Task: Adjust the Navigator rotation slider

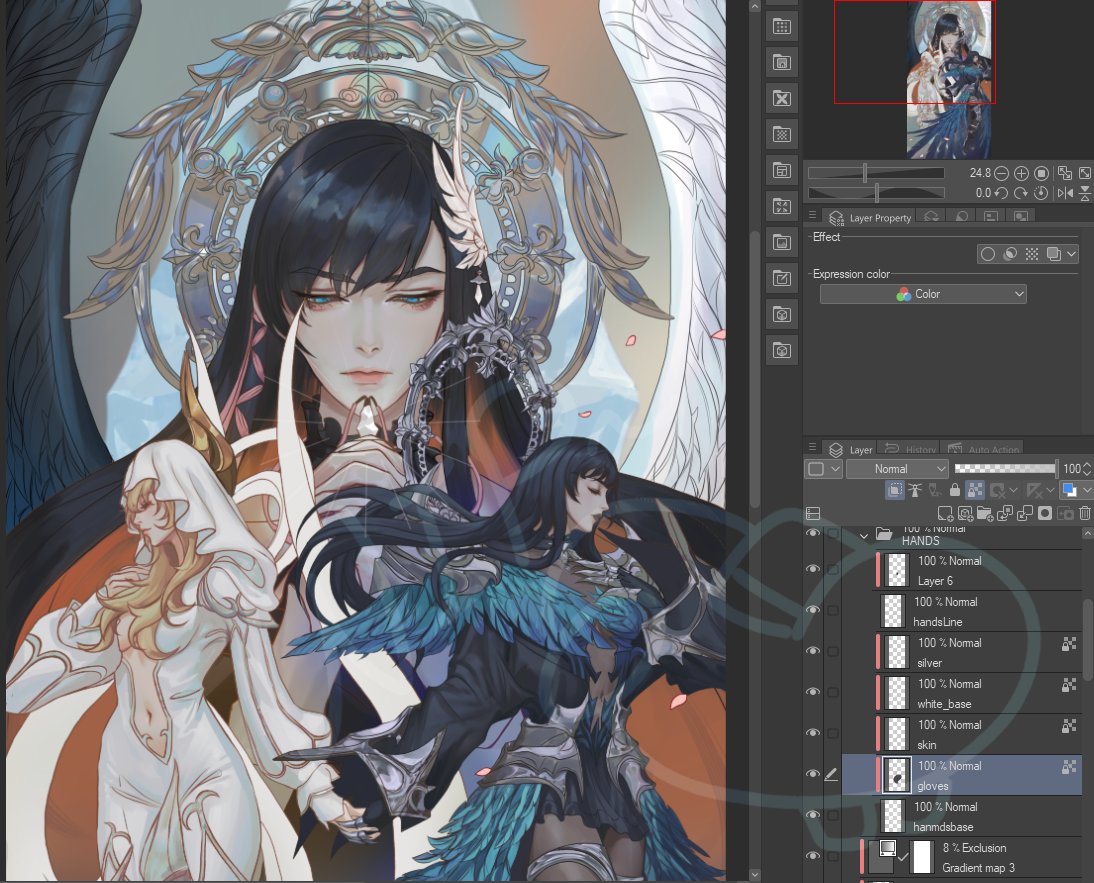Action: (x=876, y=193)
